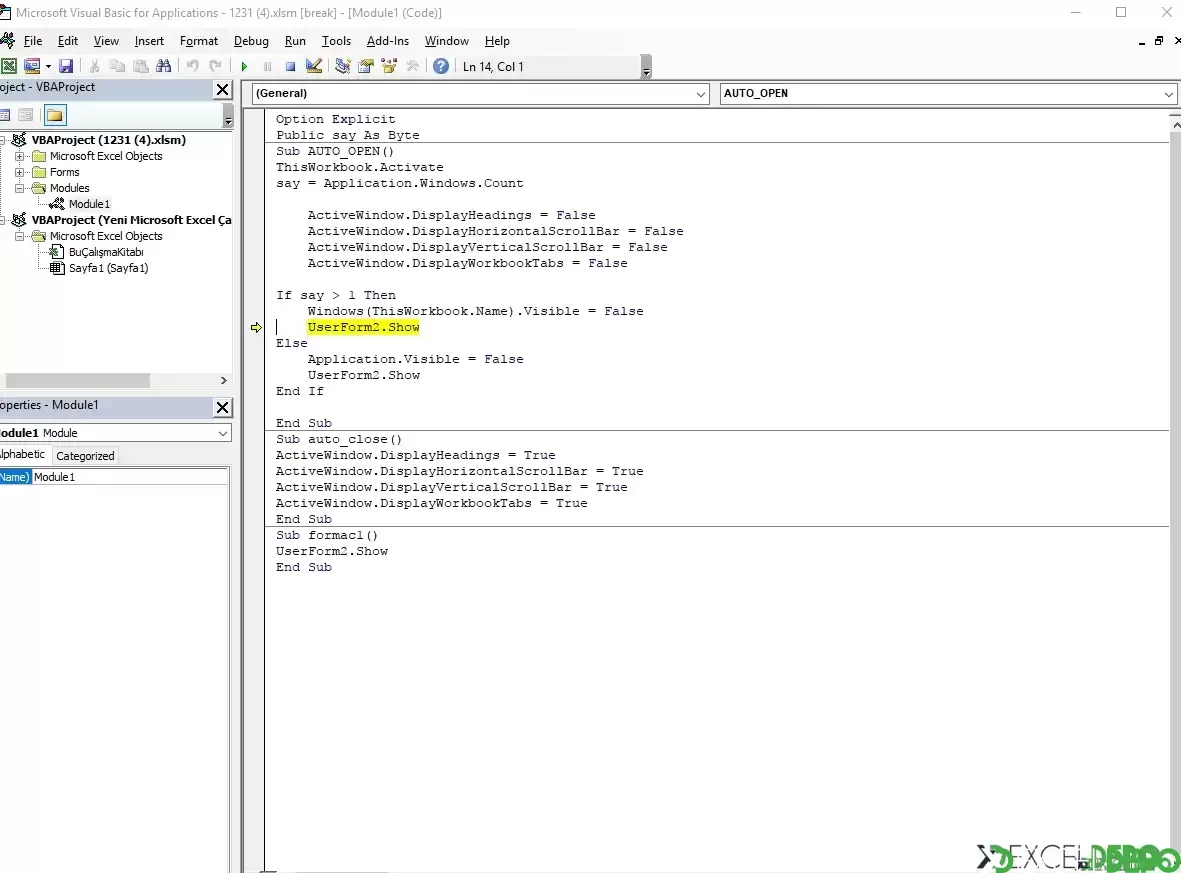Open the Window menu

tap(447, 41)
